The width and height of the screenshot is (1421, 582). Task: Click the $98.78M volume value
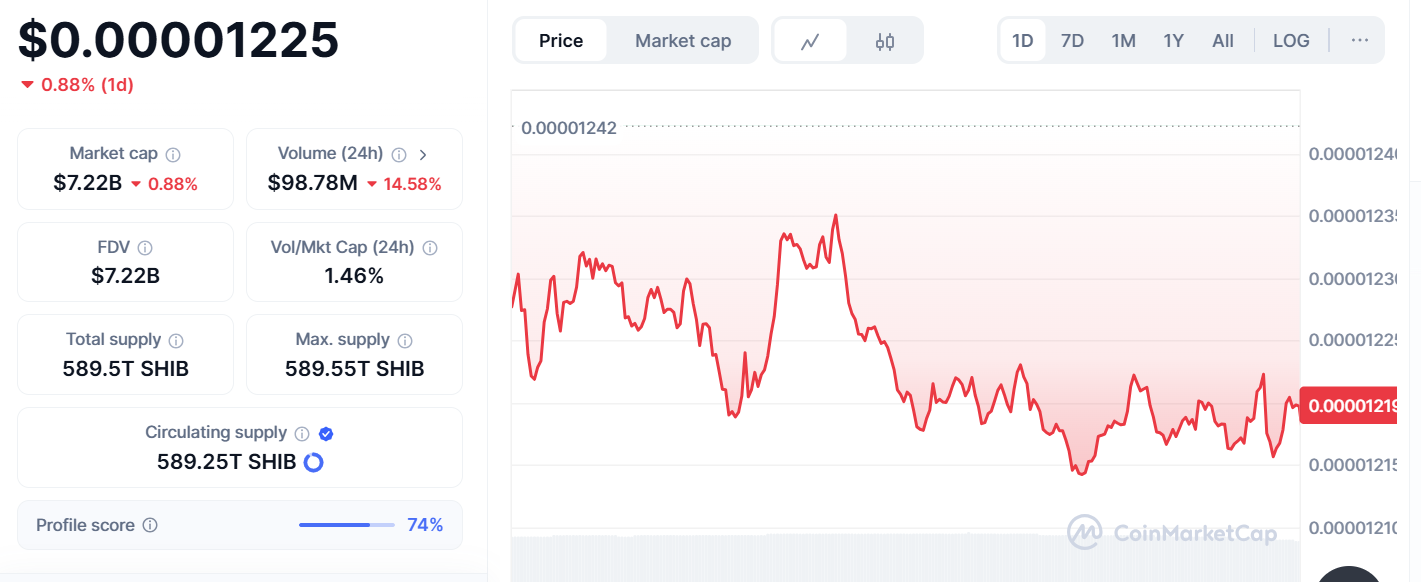point(312,183)
